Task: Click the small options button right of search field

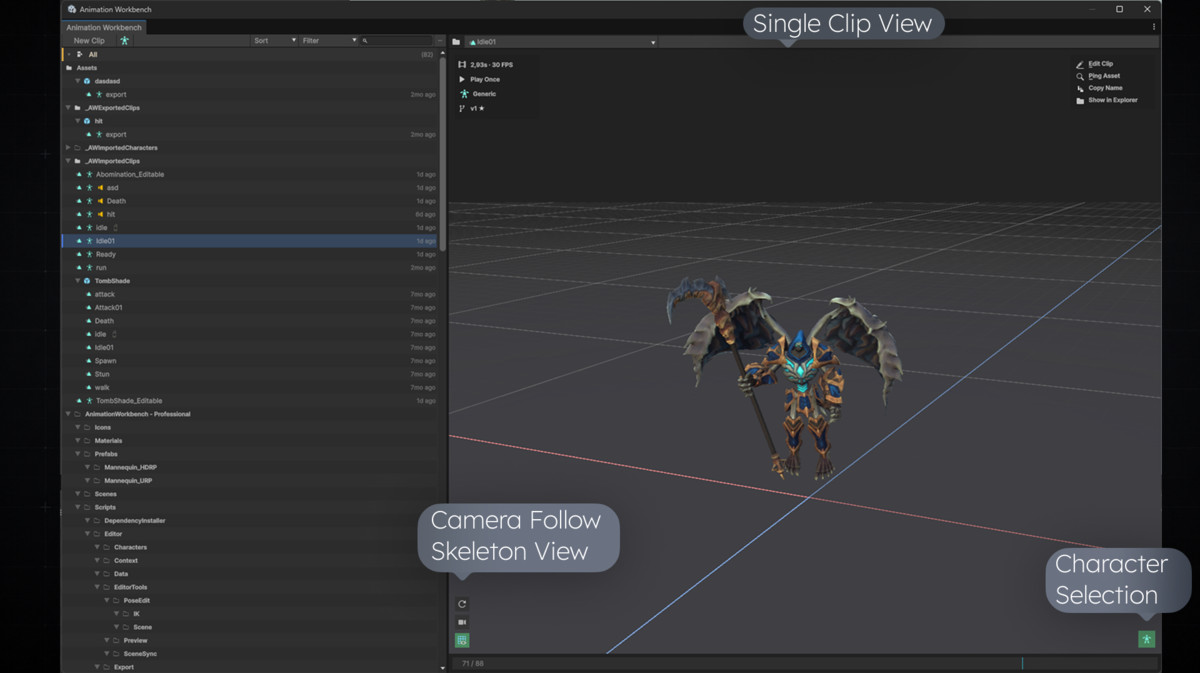Action: (x=440, y=41)
